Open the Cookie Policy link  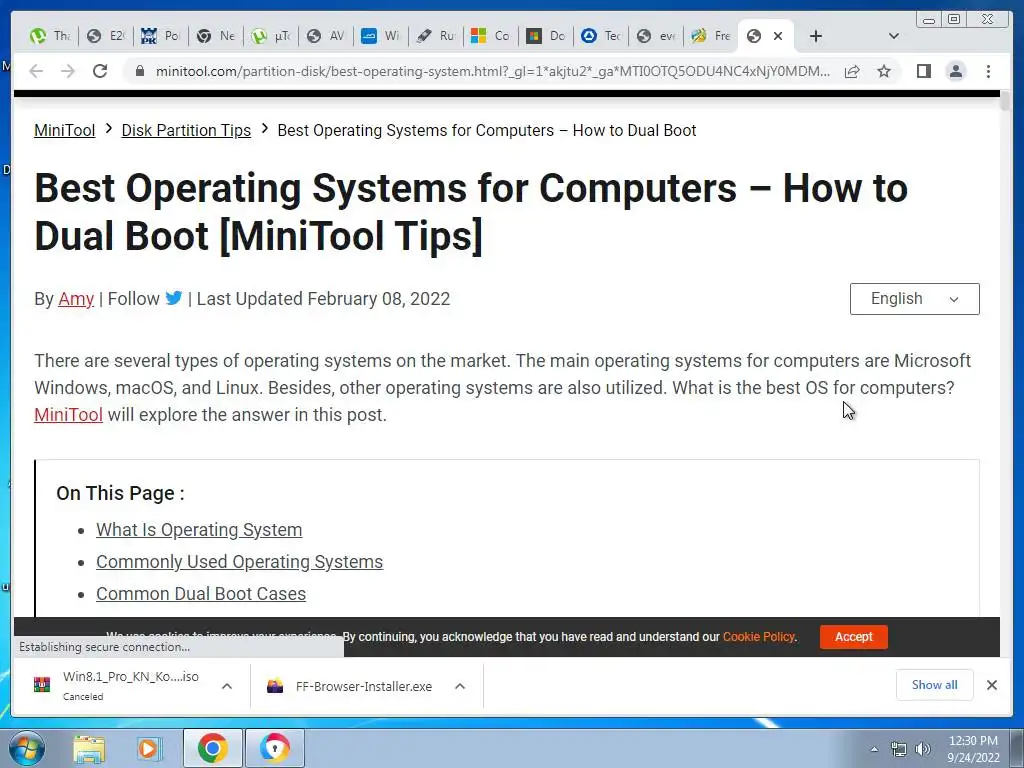point(759,637)
